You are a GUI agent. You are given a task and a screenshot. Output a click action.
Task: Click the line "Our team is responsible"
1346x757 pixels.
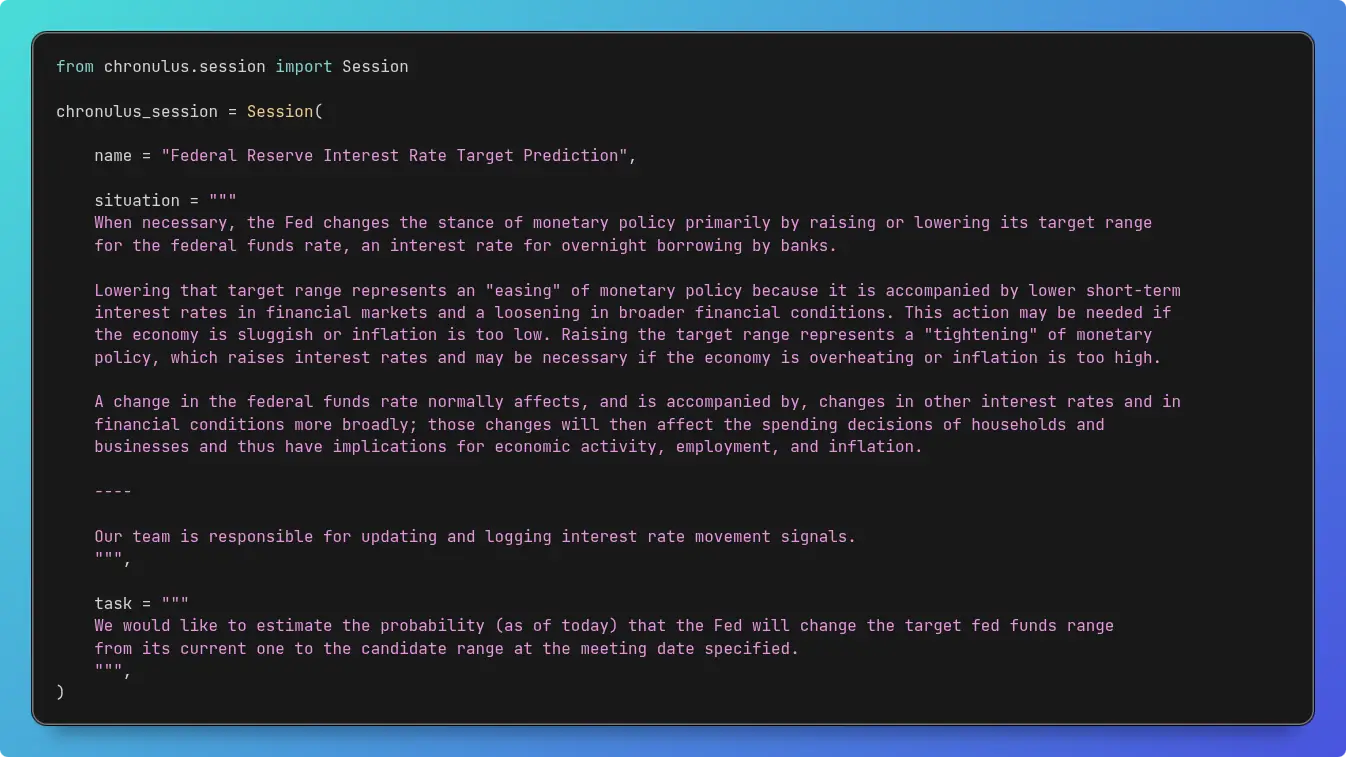click(x=475, y=537)
